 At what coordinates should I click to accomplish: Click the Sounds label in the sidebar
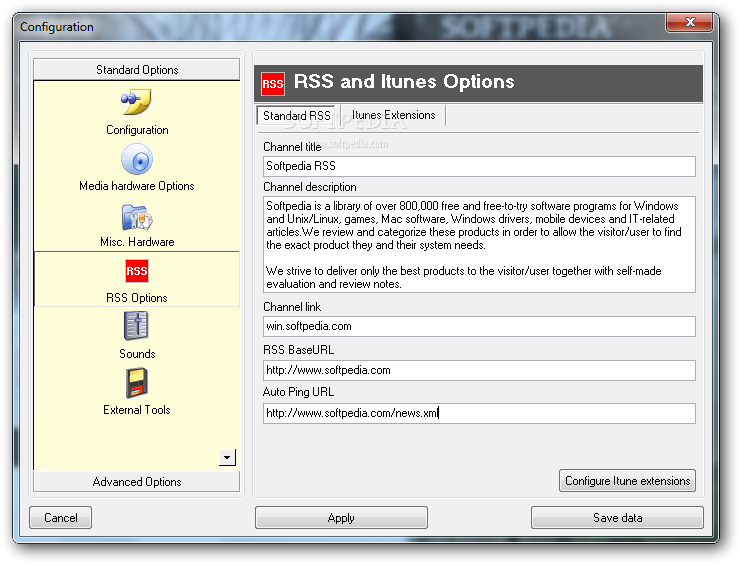click(x=137, y=354)
